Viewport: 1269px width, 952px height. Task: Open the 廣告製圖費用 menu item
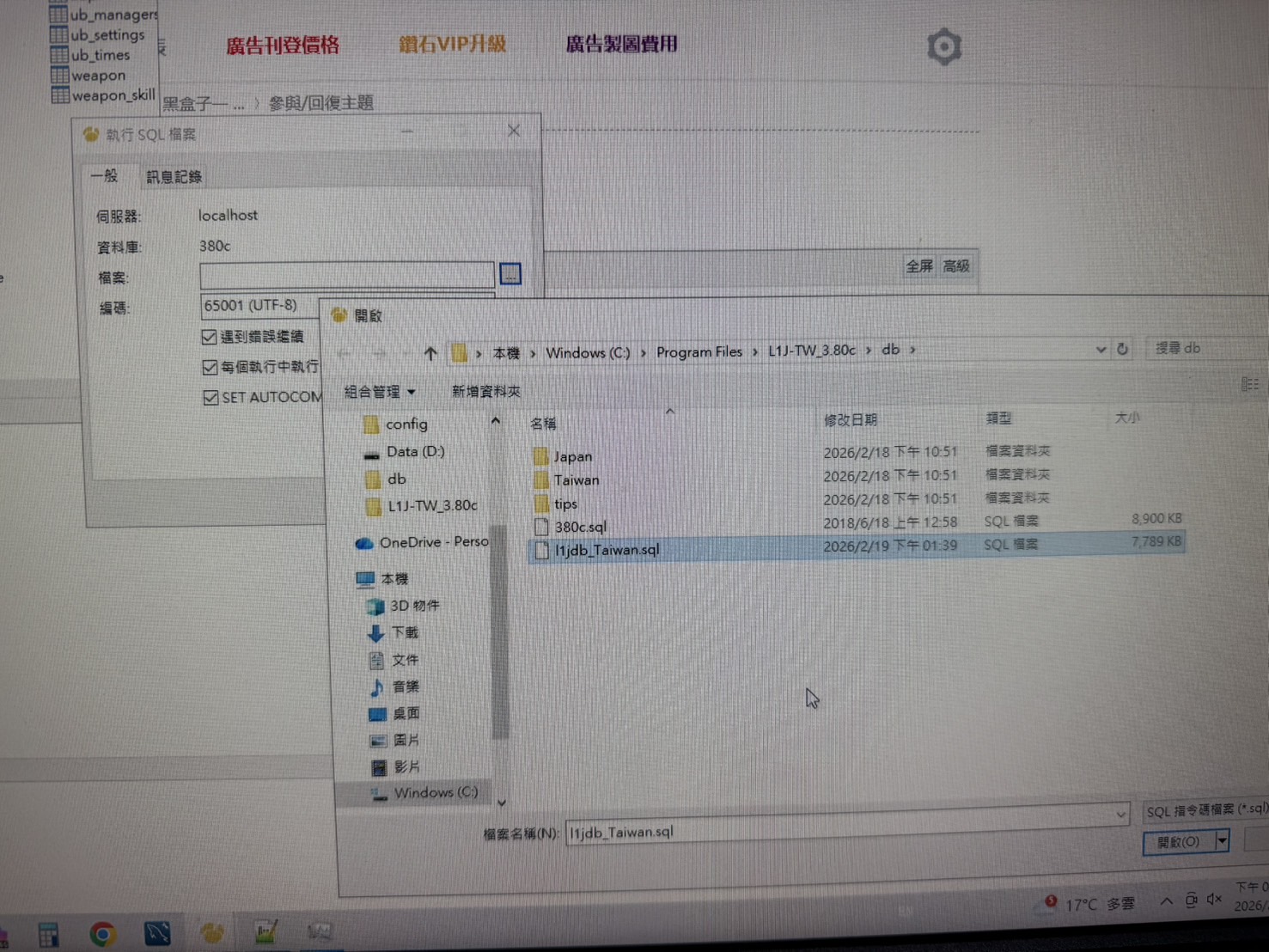coord(621,44)
